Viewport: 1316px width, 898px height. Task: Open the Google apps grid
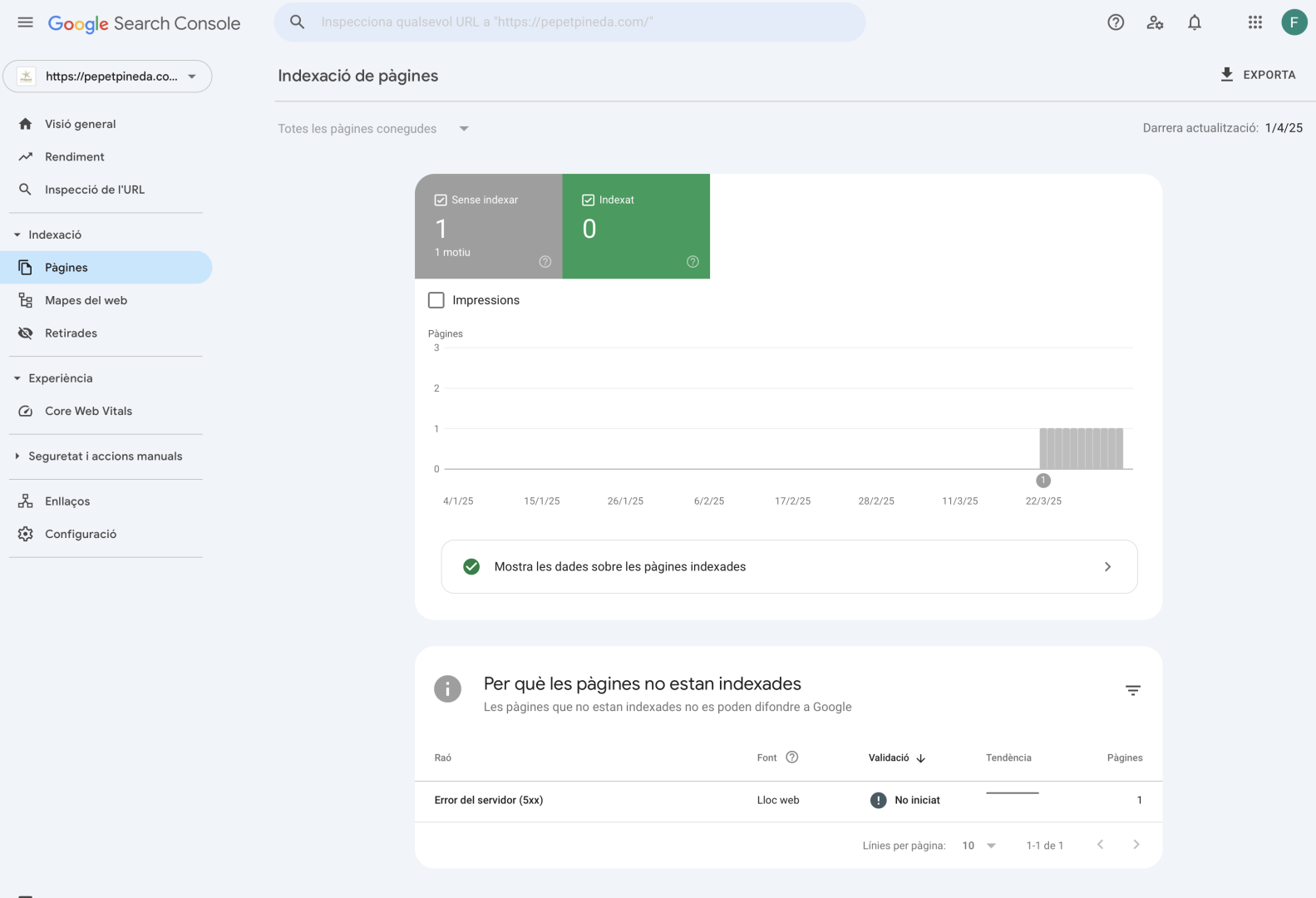tap(1255, 22)
